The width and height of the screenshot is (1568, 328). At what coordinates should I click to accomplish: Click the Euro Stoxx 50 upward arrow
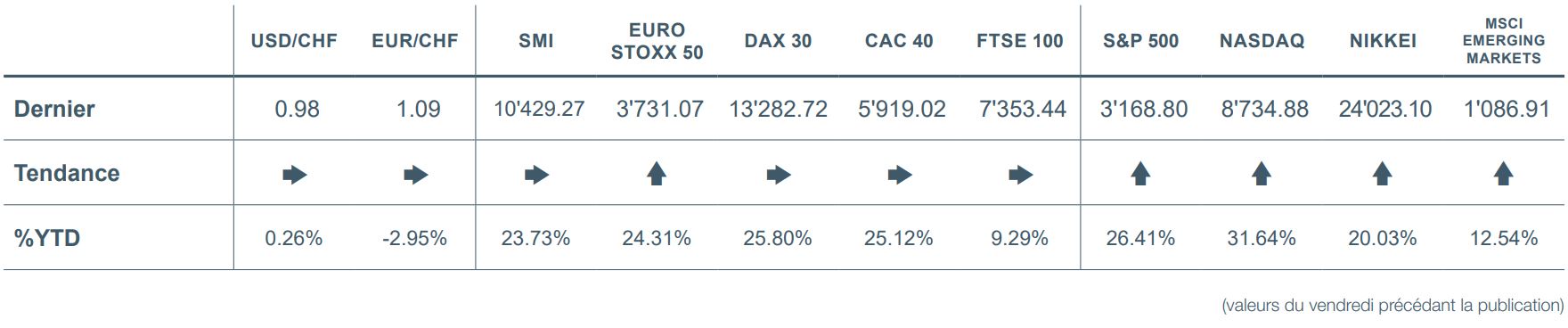click(657, 174)
